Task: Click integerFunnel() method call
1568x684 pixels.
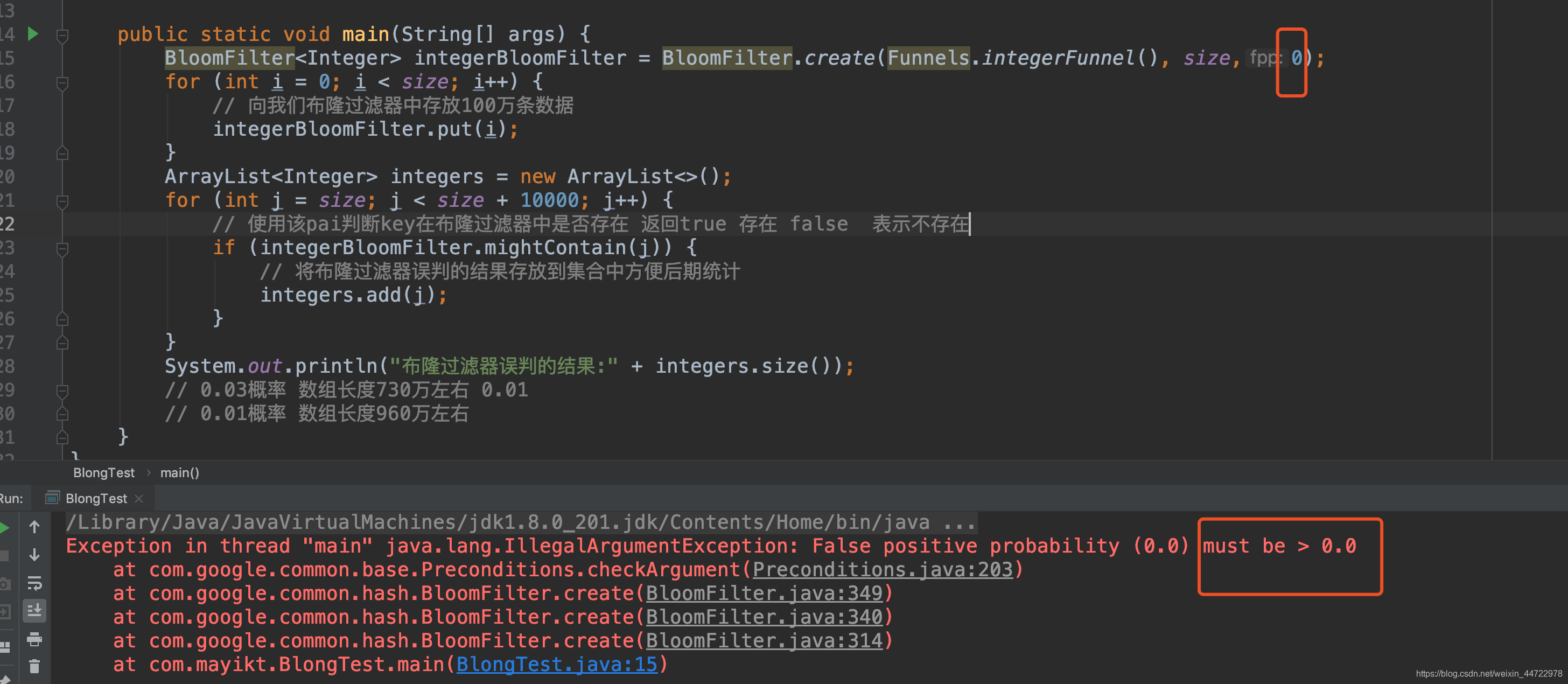Action: [x=1069, y=58]
